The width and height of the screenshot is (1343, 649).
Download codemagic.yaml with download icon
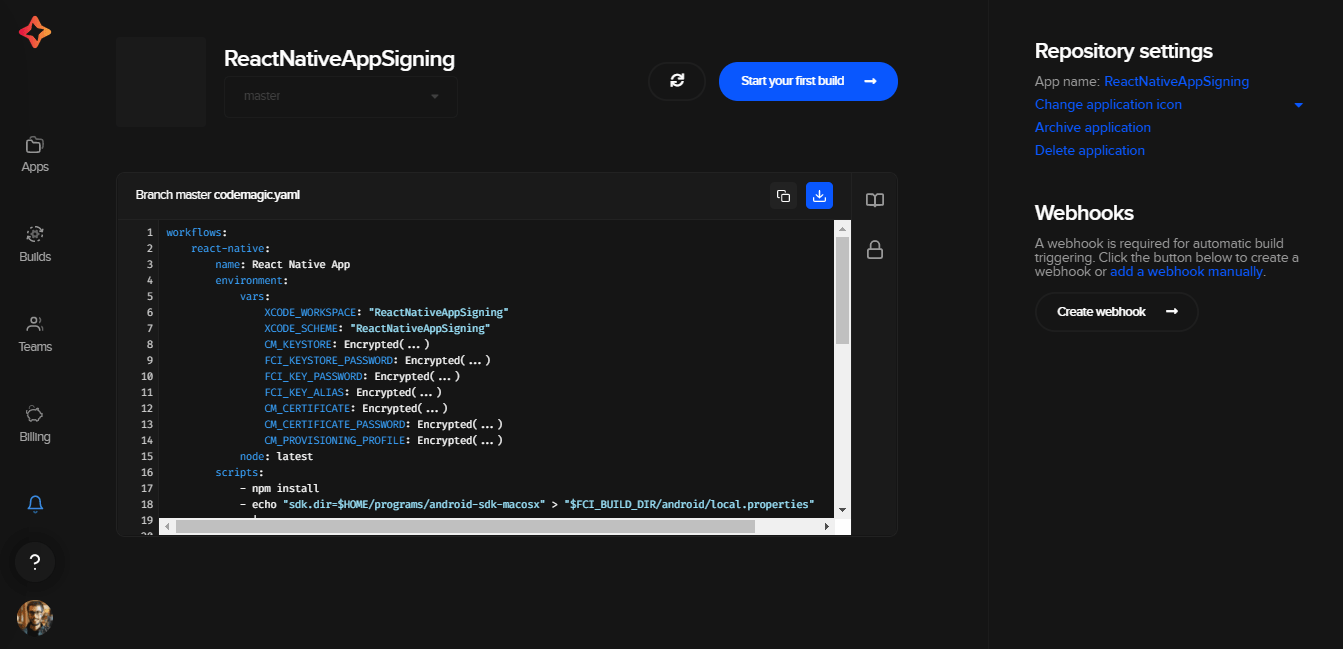click(x=819, y=196)
